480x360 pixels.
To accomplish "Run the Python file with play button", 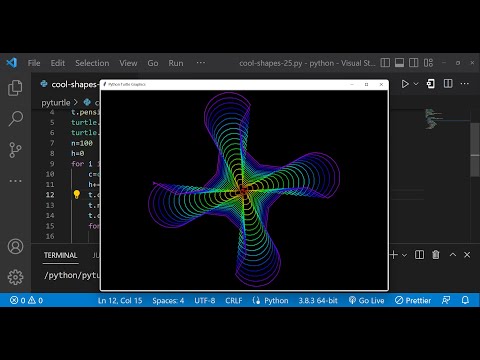I will [405, 84].
